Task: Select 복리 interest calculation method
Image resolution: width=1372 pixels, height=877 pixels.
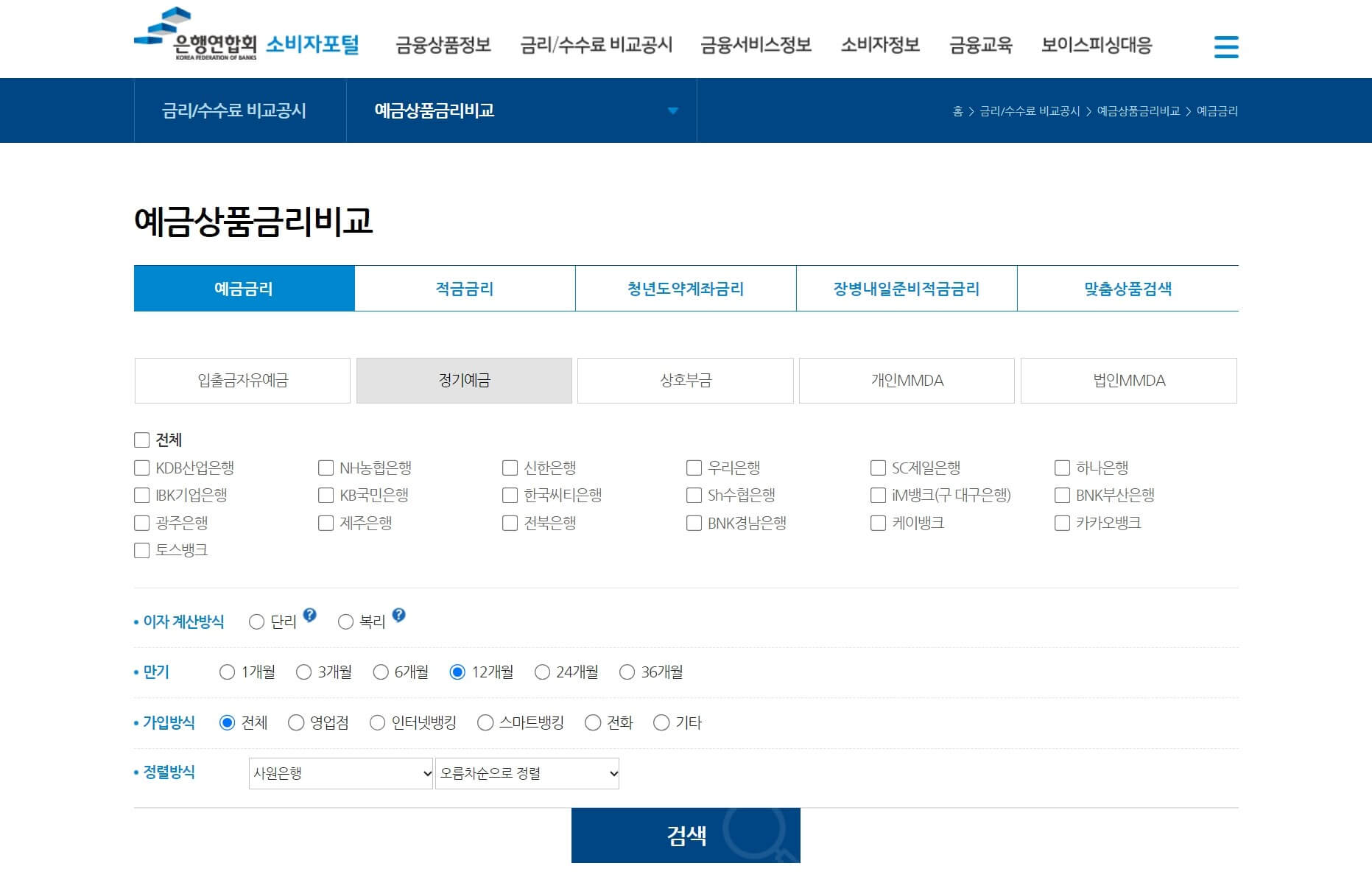Action: tap(345, 621)
